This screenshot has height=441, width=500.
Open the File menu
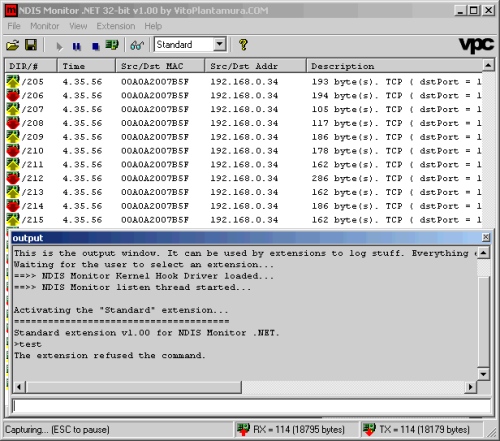tap(14, 26)
